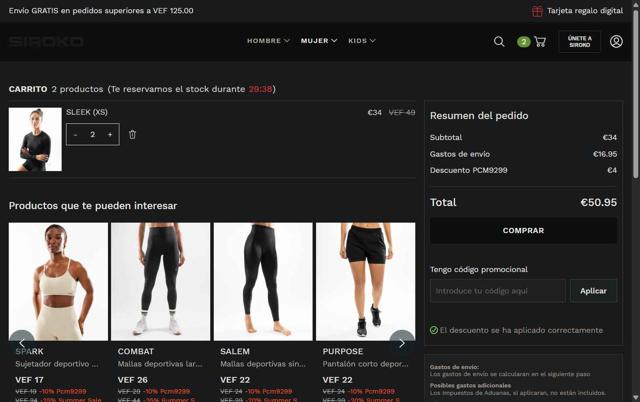Click COMBAT price VEF 26
Screen dimensions: 640x402
click(x=133, y=380)
